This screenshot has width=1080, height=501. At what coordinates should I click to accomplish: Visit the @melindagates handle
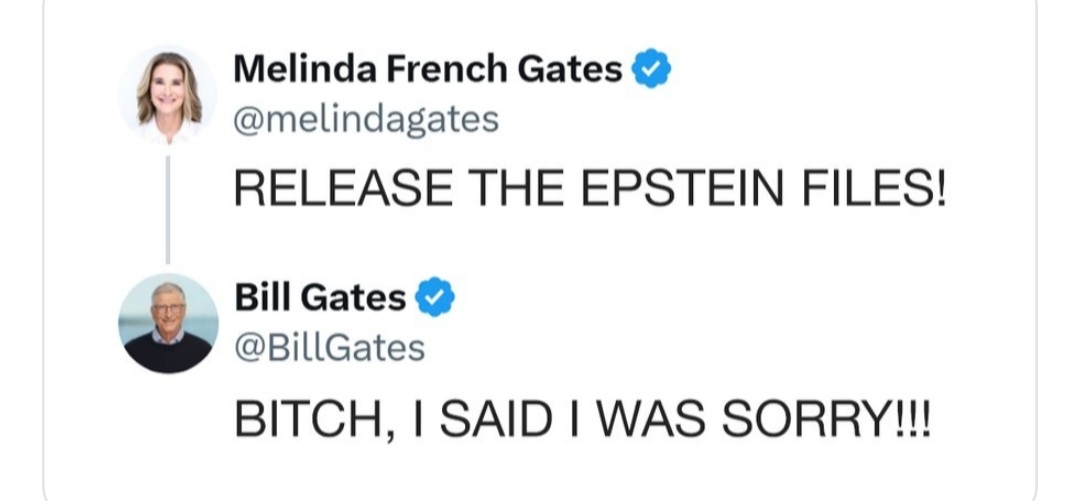coord(366,120)
